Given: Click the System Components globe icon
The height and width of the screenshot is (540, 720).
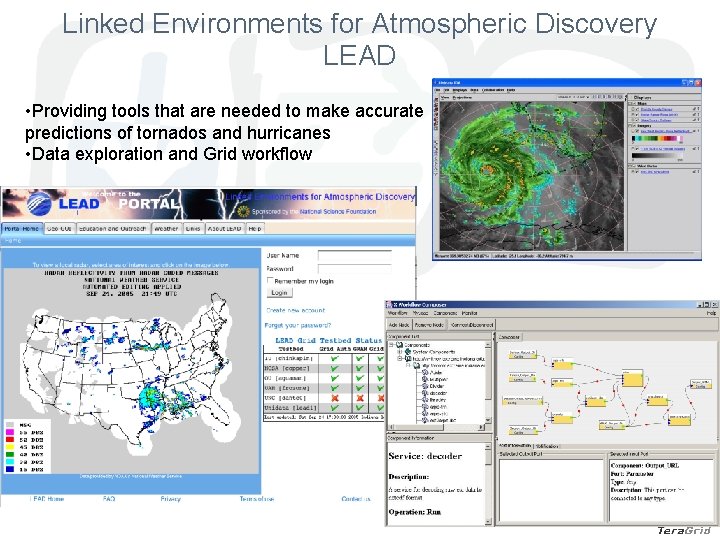Looking at the screenshot, I should point(408,352).
